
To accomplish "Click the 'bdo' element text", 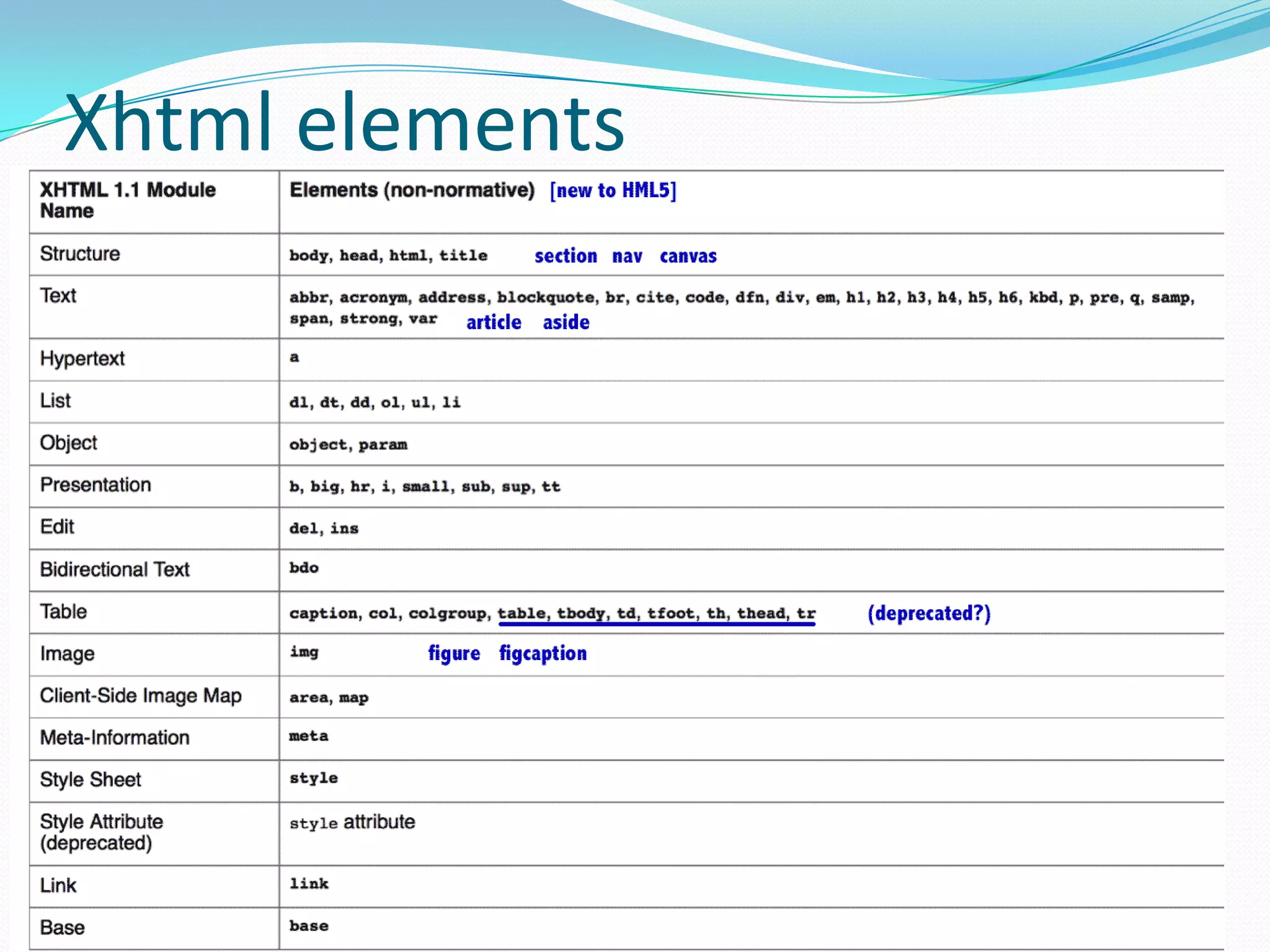I will [x=304, y=568].
